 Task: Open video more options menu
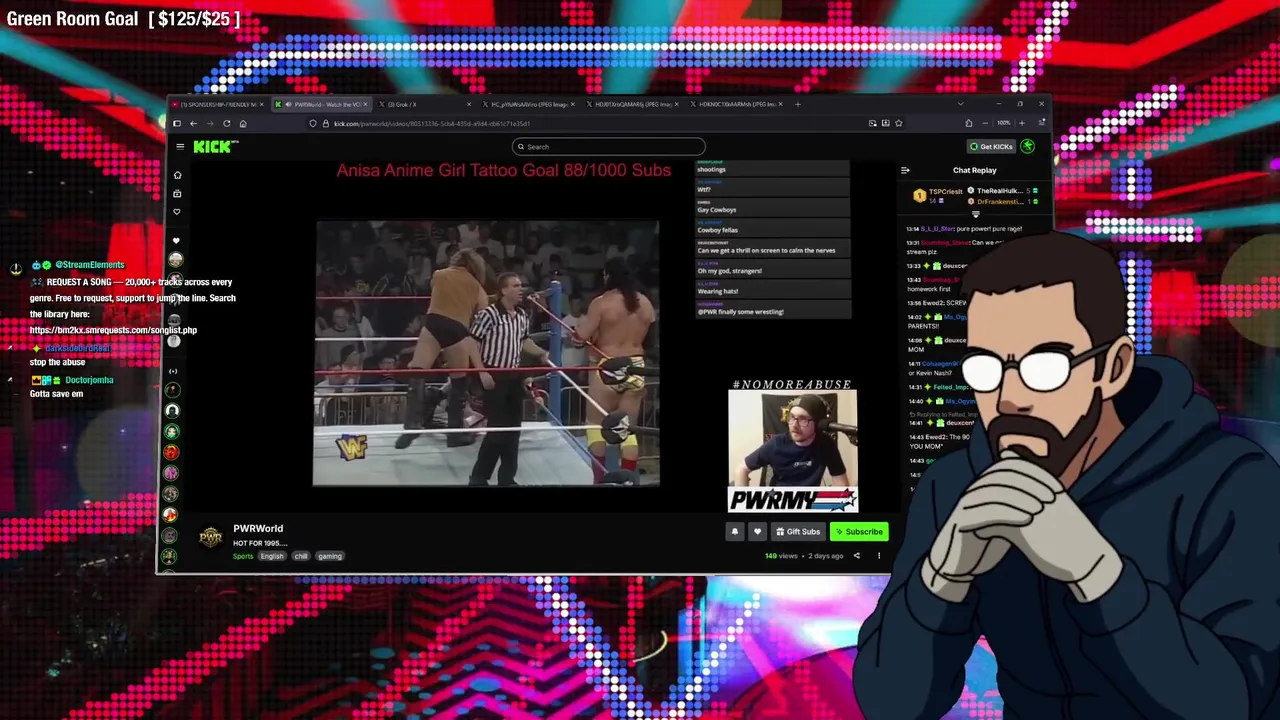point(879,556)
